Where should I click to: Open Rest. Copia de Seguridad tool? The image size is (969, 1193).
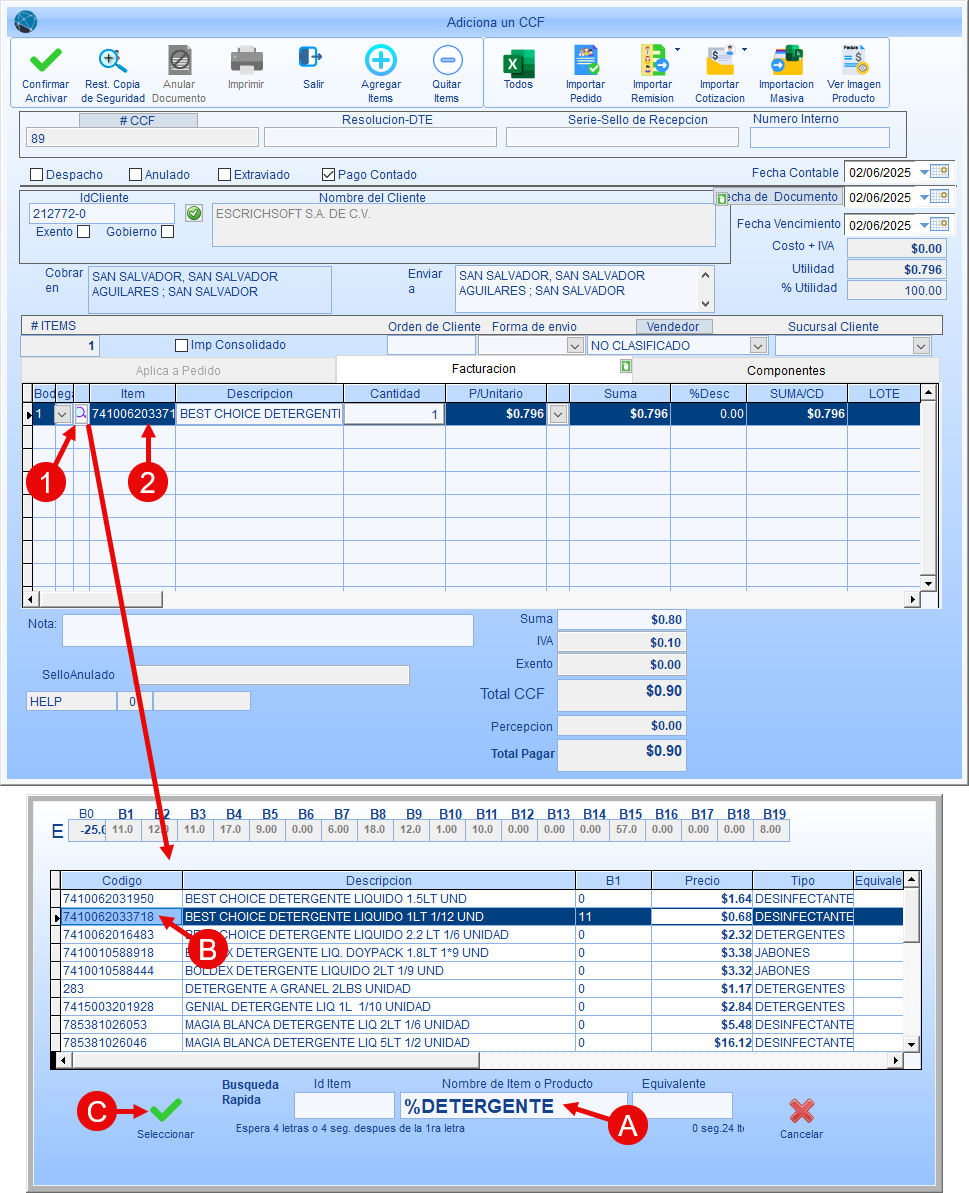[113, 59]
